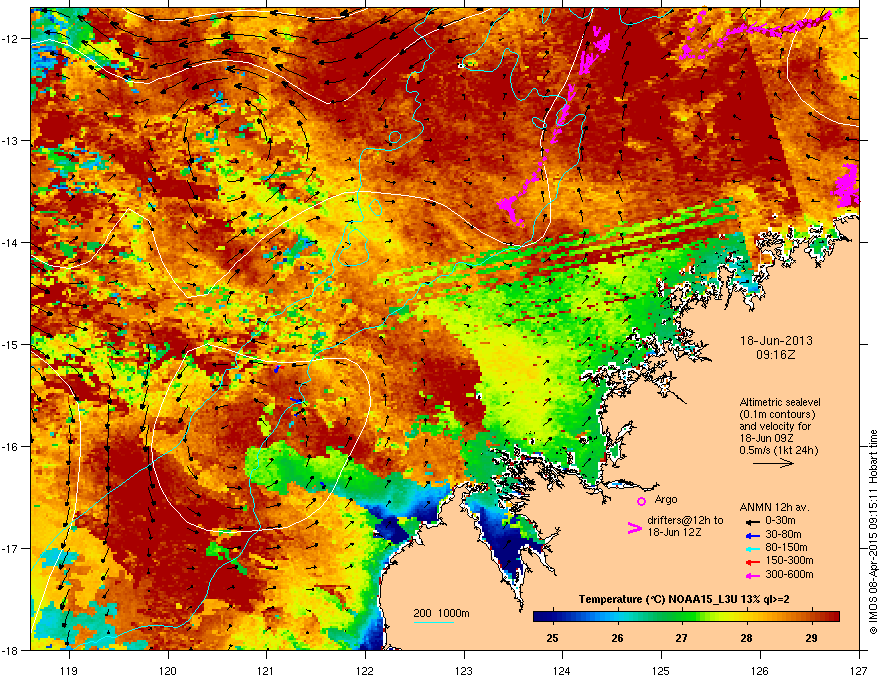
Task: Click the longitude axis label 123
Action: coord(464,670)
